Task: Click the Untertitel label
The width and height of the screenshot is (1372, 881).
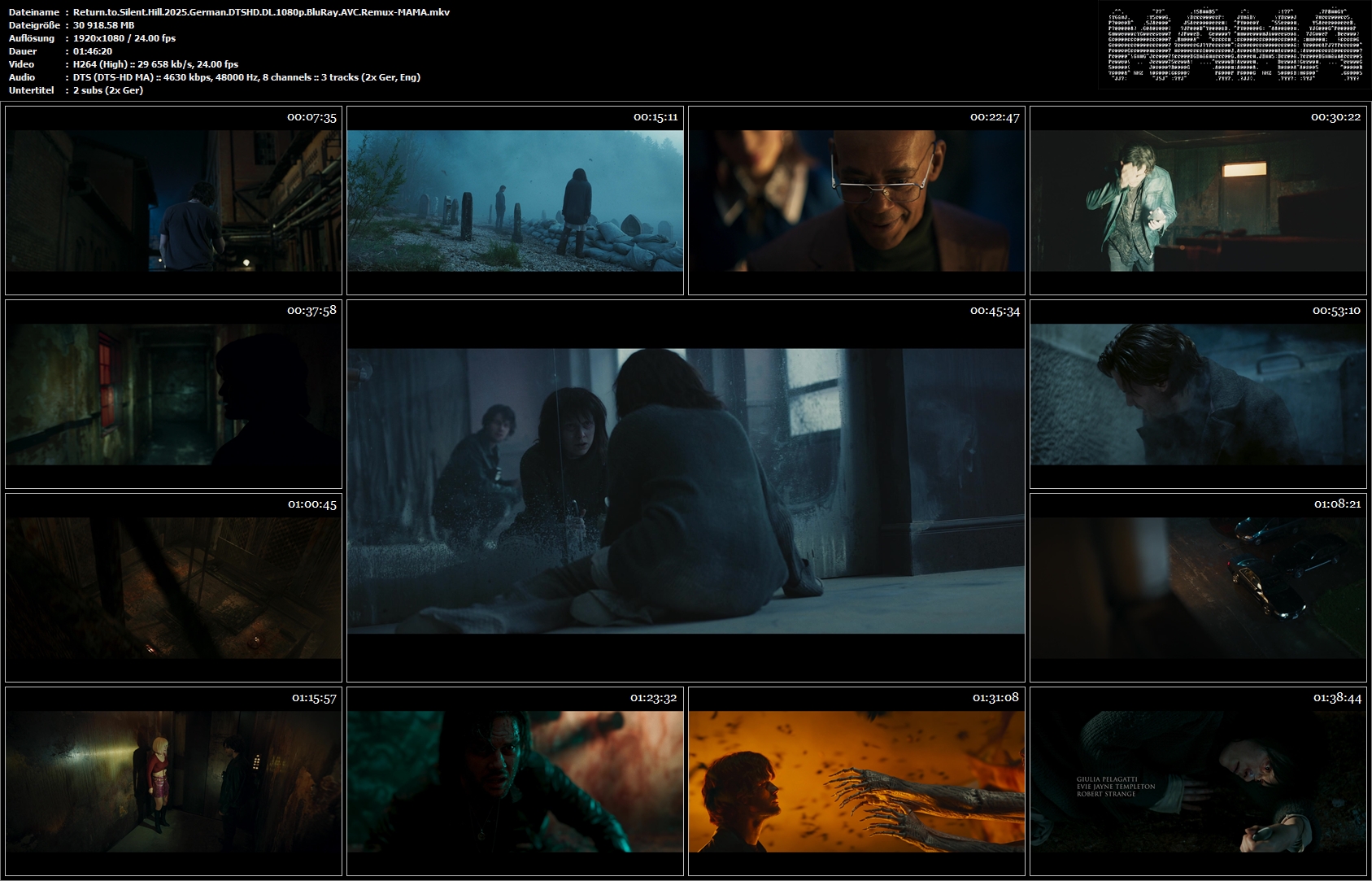Action: click(31, 90)
